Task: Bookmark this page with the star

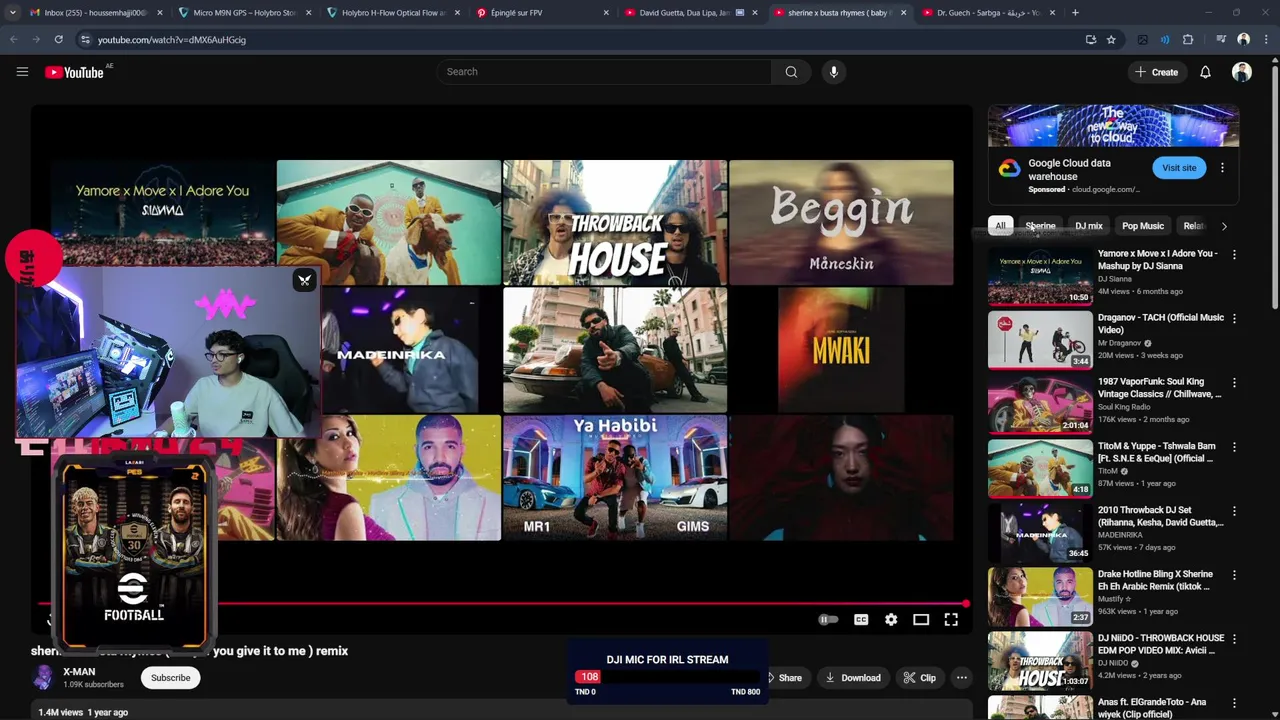Action: click(1111, 40)
